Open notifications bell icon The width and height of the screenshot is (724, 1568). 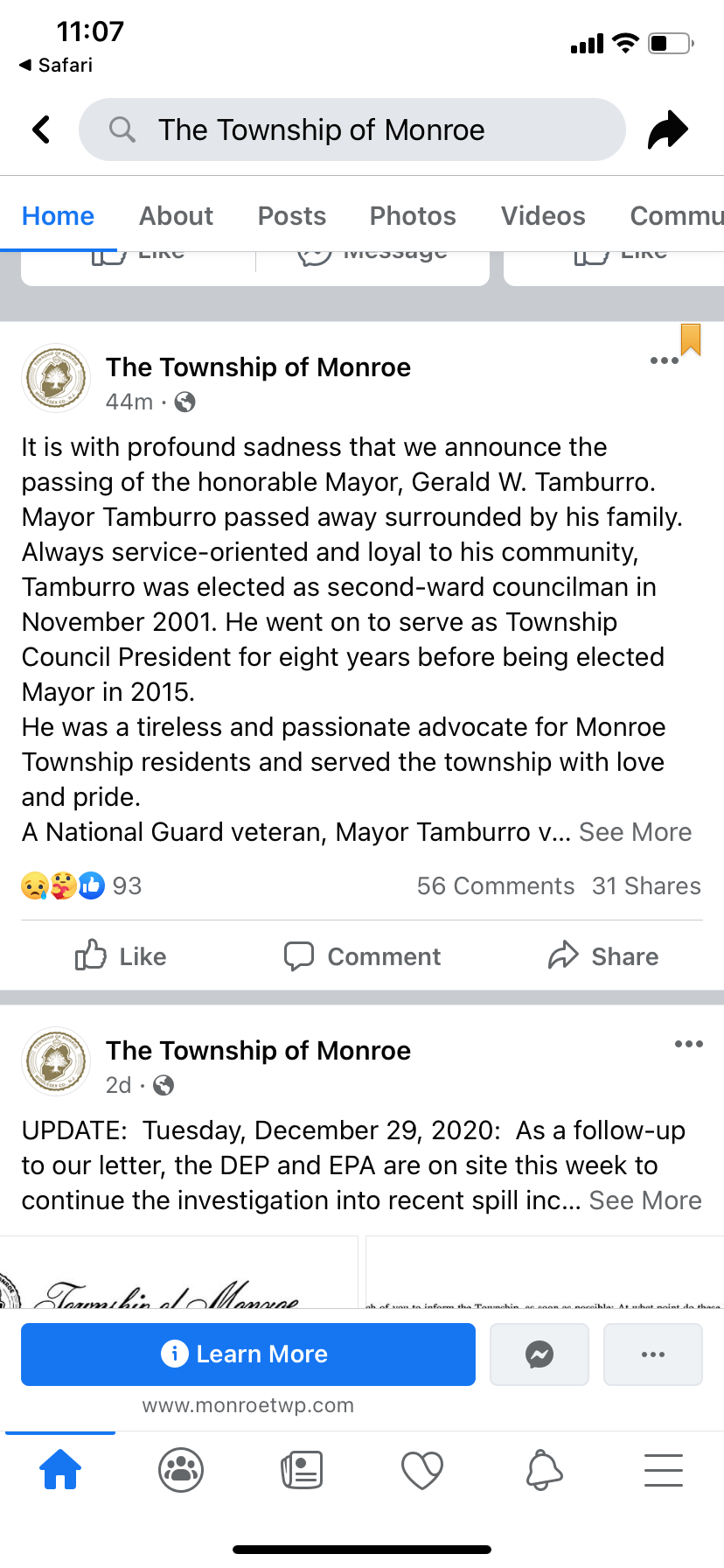click(543, 1469)
